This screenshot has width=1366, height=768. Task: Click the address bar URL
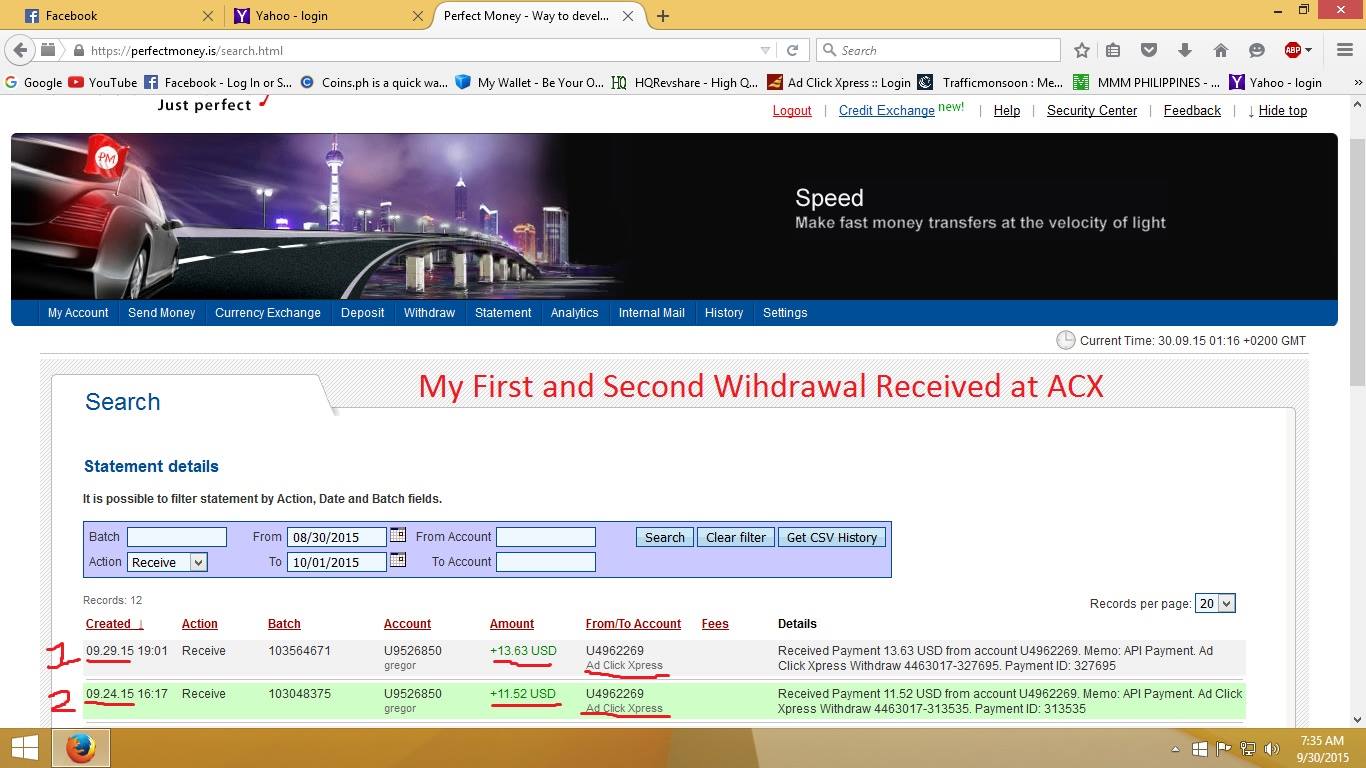point(186,50)
